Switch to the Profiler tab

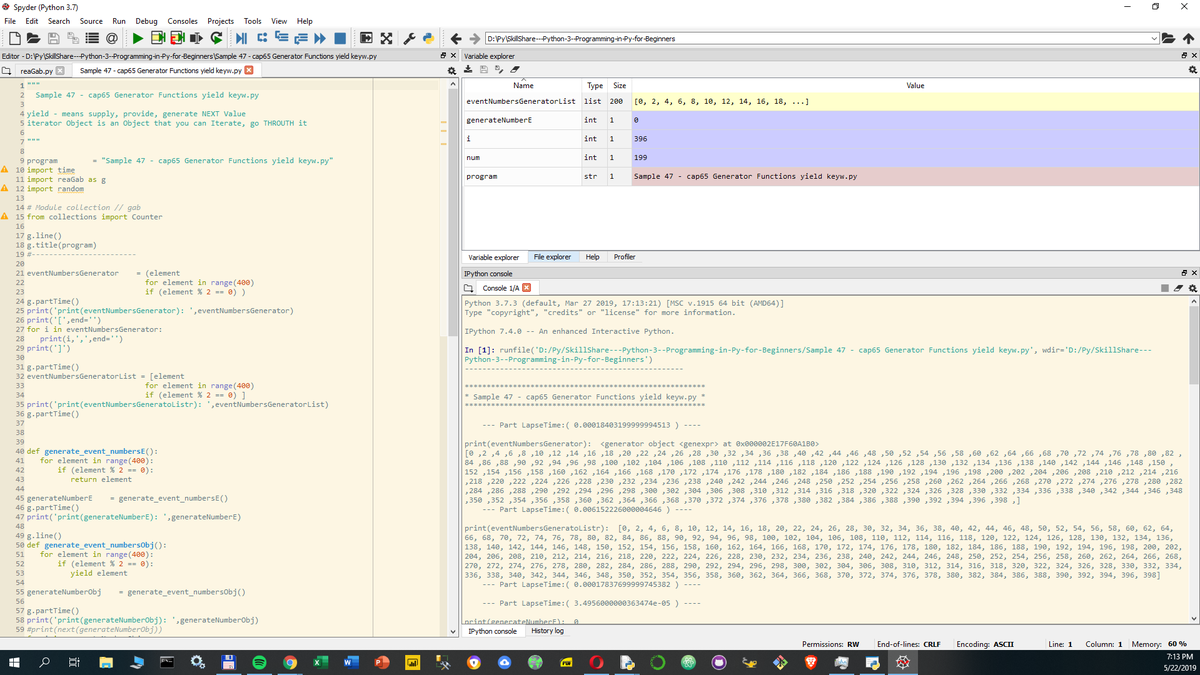(x=624, y=257)
